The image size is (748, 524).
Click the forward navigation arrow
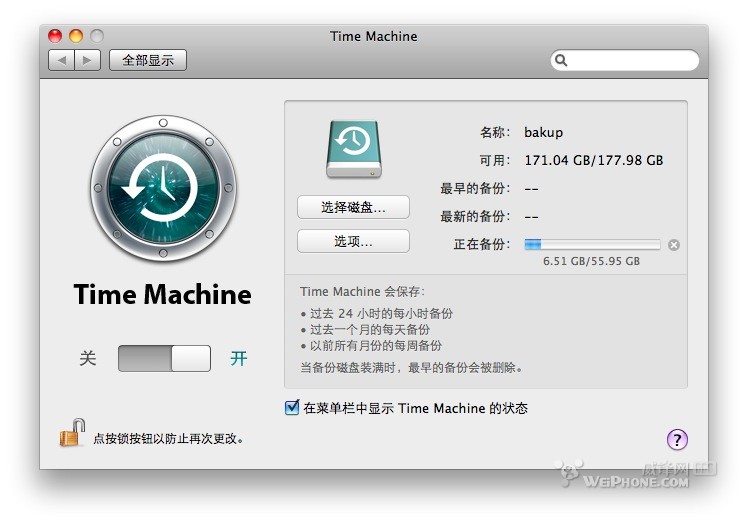87,60
